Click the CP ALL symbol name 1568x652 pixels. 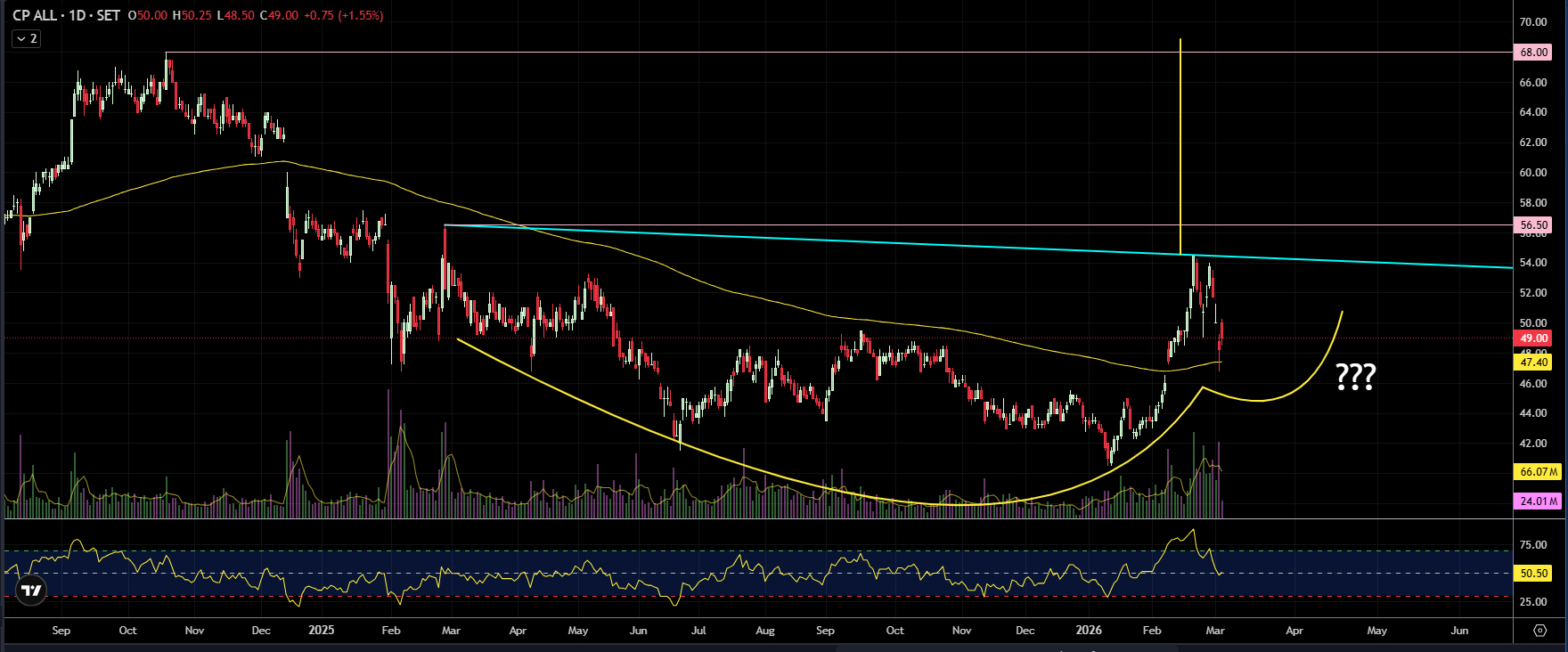[35, 15]
